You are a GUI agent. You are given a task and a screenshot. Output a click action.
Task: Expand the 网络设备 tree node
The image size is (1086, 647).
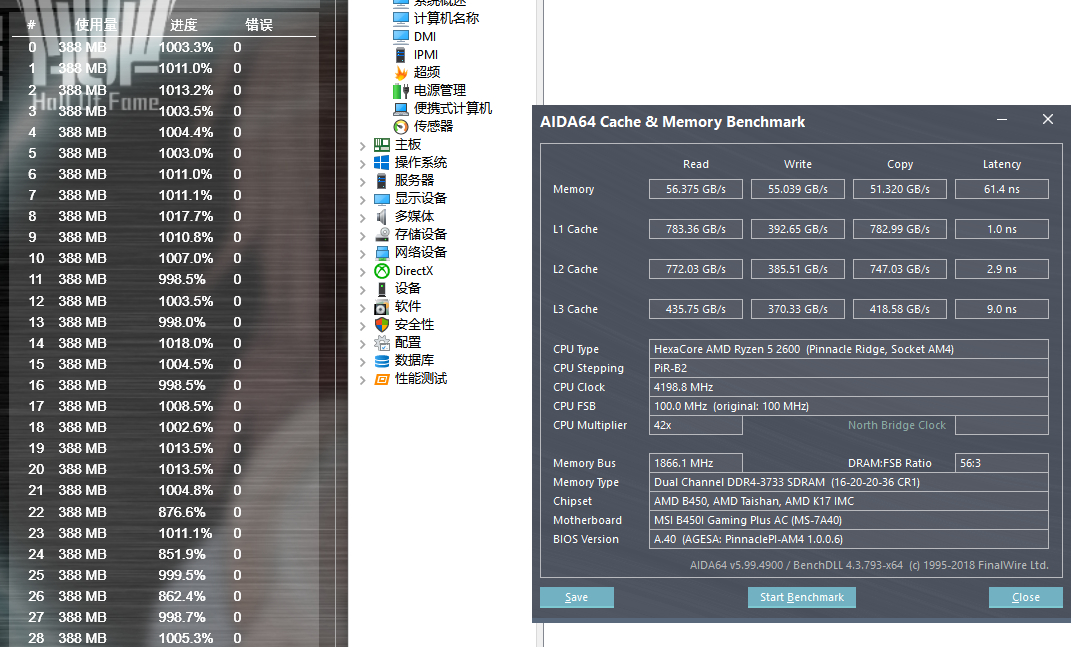point(362,254)
